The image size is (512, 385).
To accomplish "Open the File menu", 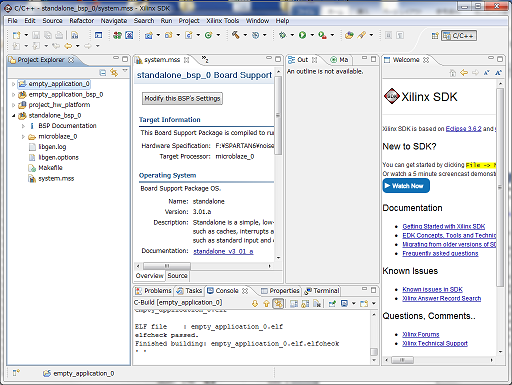I will (x=12, y=21).
